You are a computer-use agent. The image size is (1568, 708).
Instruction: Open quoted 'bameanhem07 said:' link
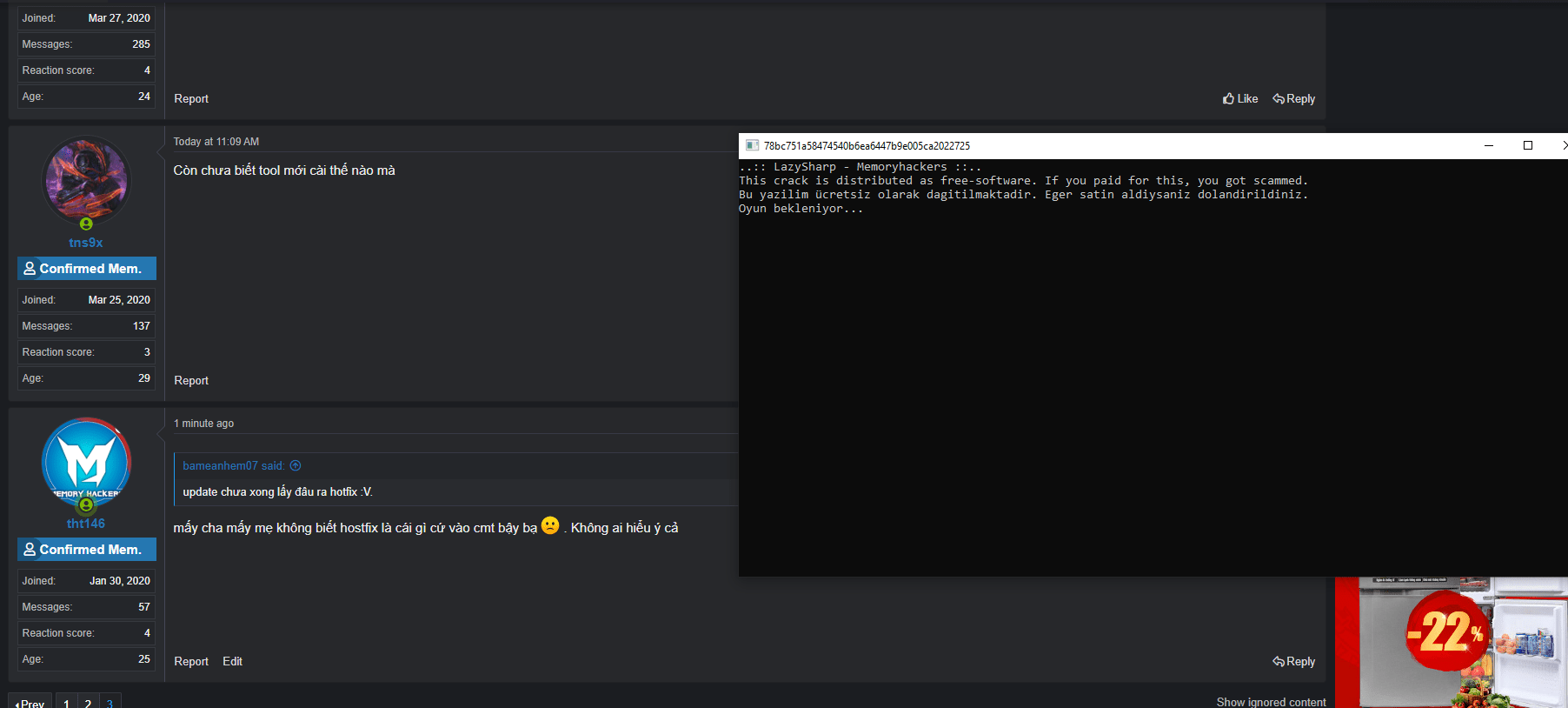[x=234, y=465]
